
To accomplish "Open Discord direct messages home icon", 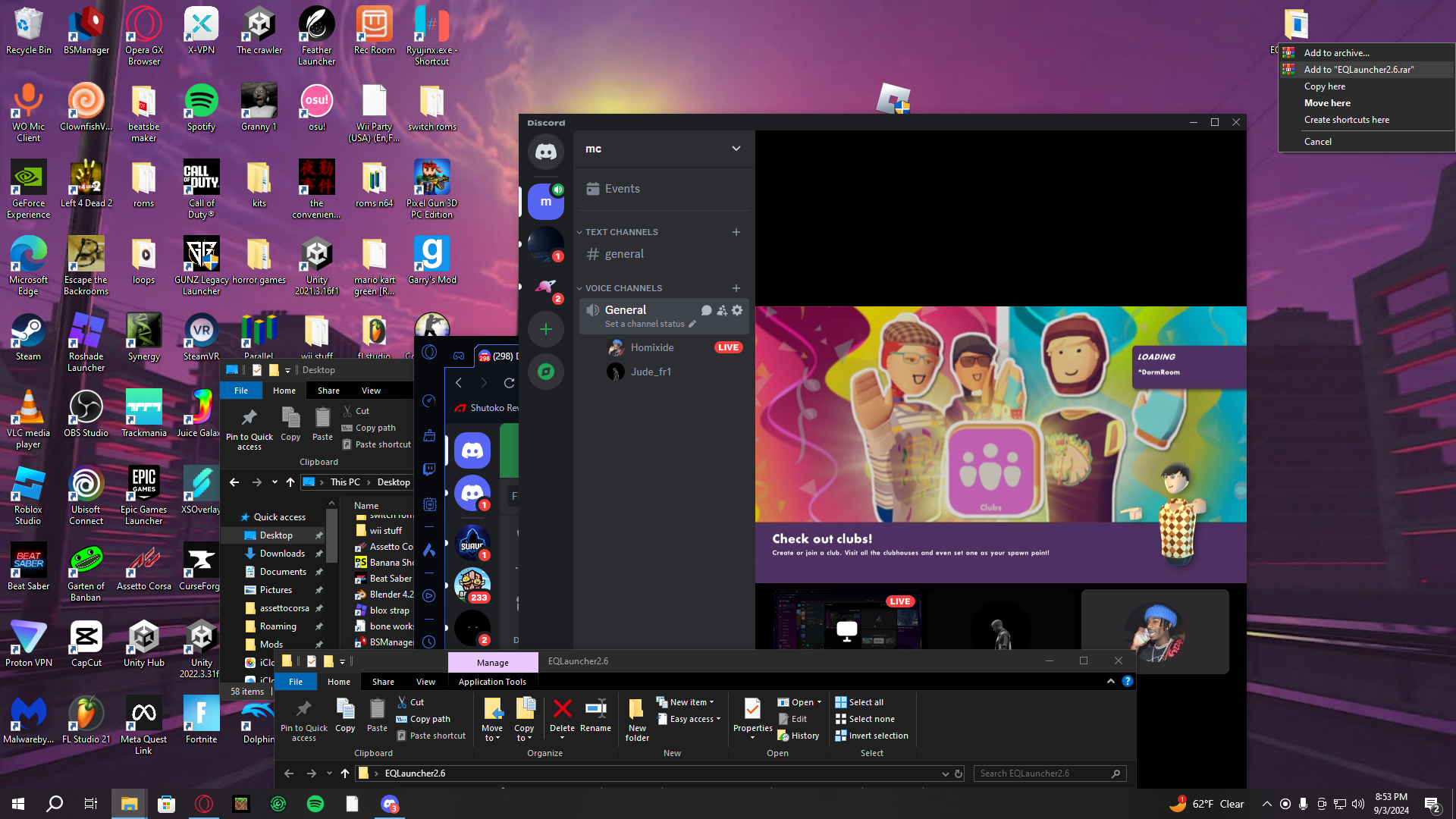I will point(545,151).
